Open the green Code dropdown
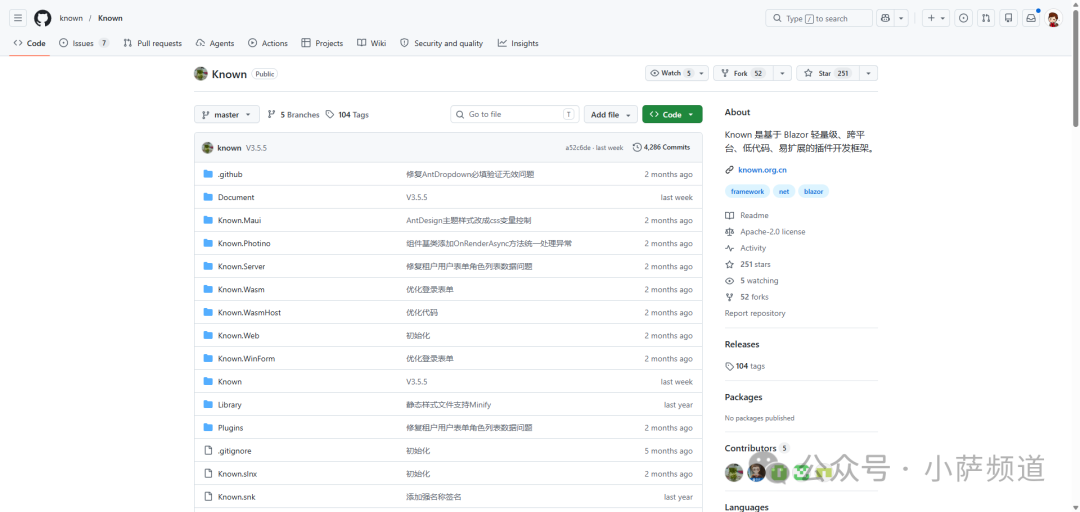 (672, 114)
